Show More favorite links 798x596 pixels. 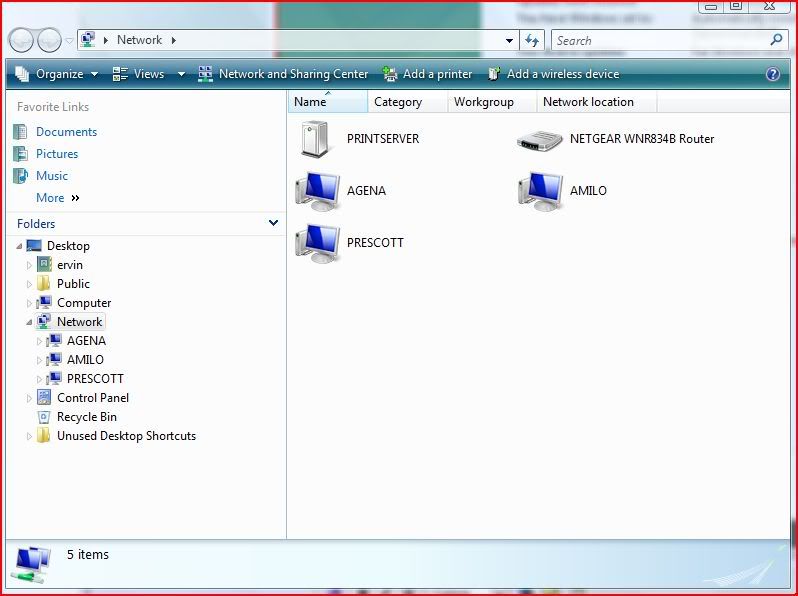[58, 197]
